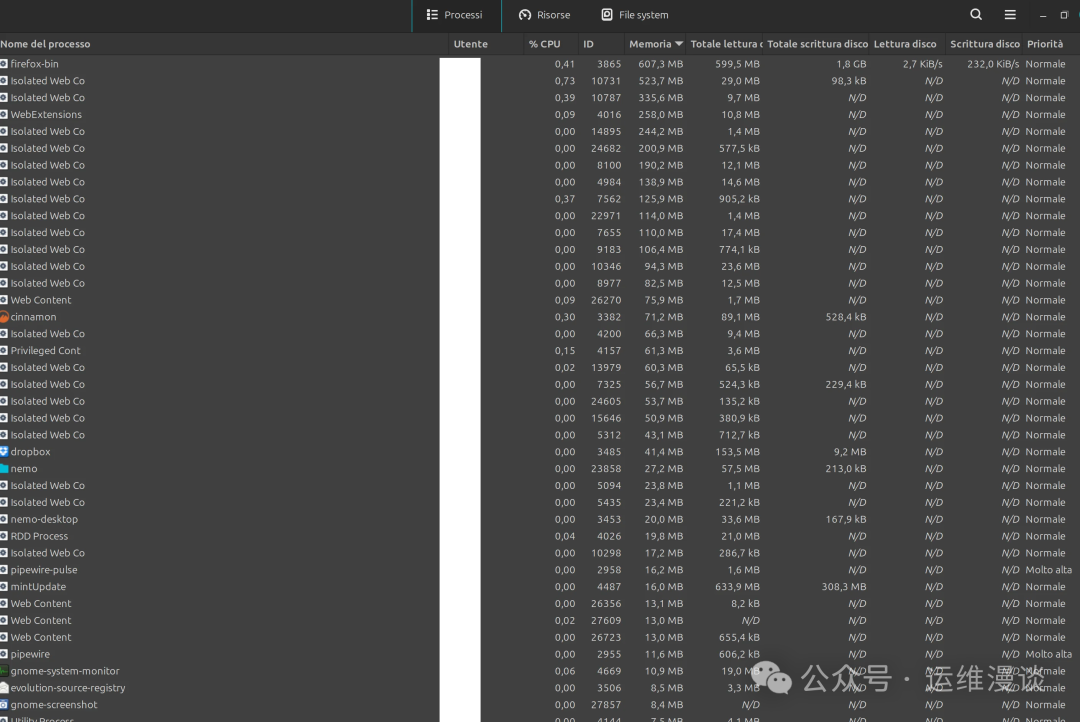This screenshot has height=722, width=1080.
Task: Sort by Lettura disco column
Action: pyautogui.click(x=905, y=44)
